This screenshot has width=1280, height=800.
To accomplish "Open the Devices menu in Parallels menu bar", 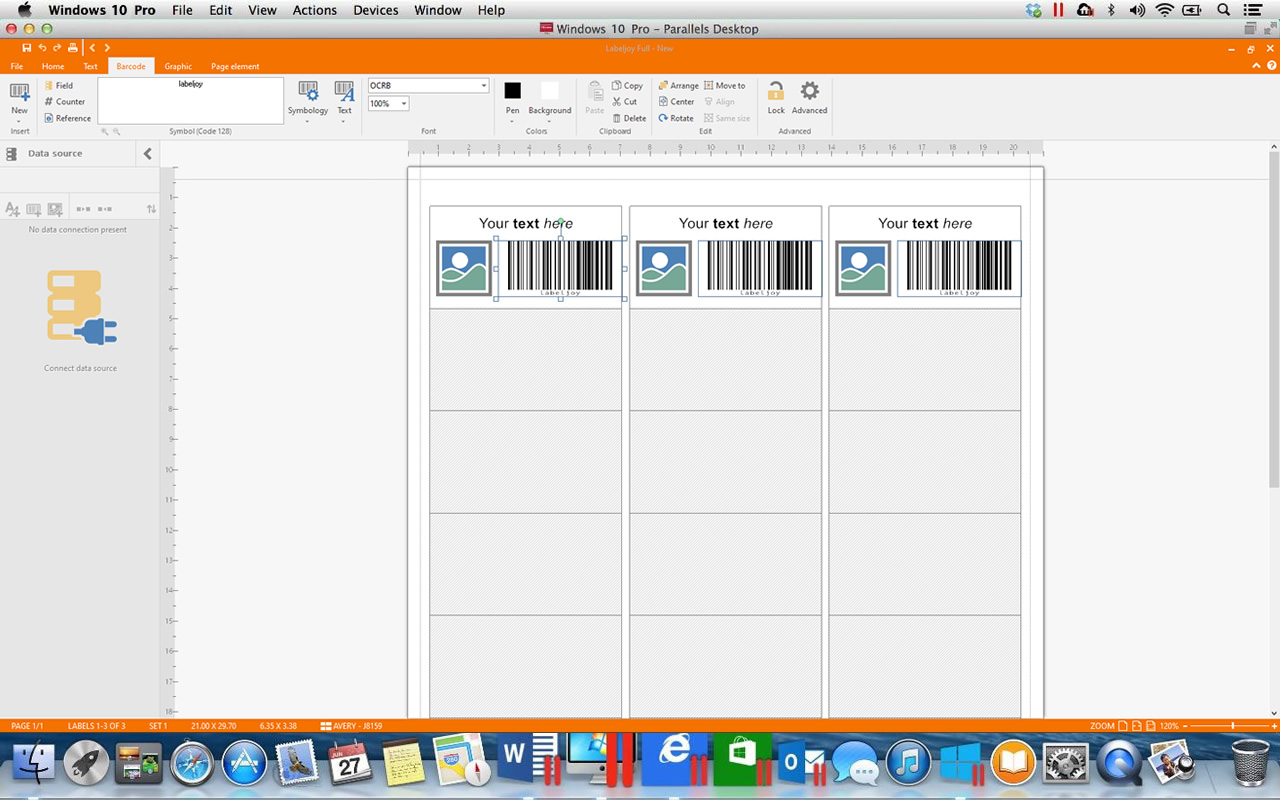I will click(375, 10).
